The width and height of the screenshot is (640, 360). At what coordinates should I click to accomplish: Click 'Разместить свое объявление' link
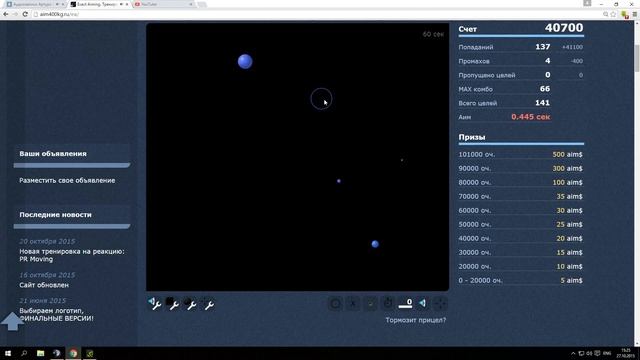(x=67, y=180)
